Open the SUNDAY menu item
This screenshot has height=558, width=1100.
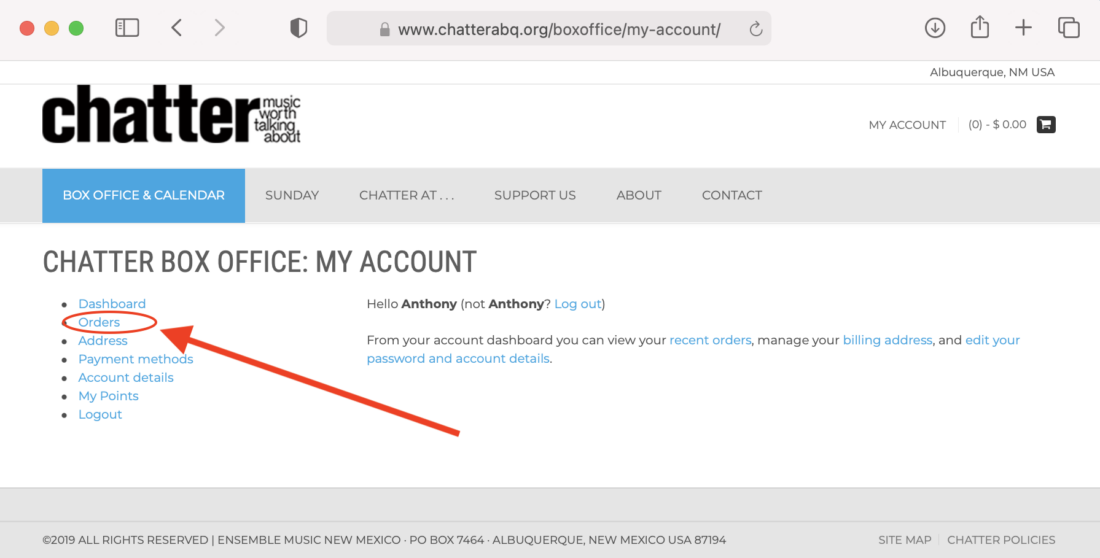(292, 195)
